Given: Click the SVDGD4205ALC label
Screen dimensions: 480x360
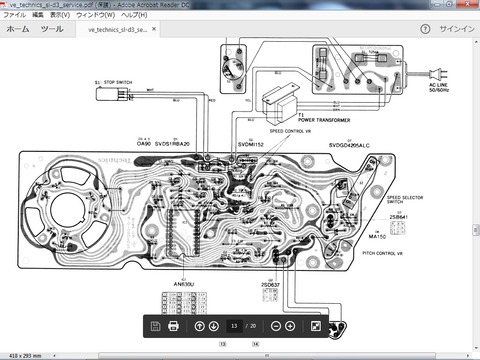Looking at the screenshot, I should coord(349,145).
